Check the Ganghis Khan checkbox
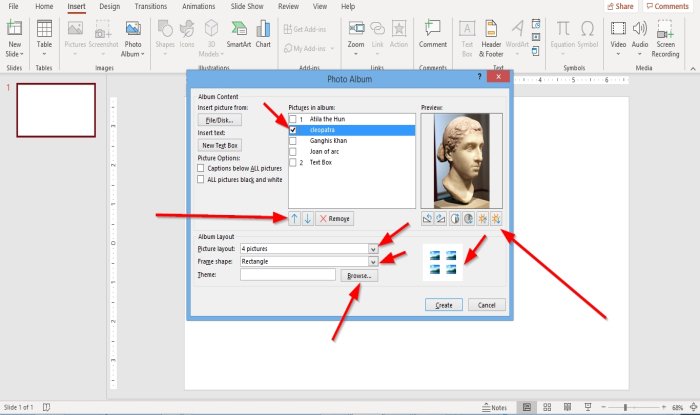 [293, 141]
